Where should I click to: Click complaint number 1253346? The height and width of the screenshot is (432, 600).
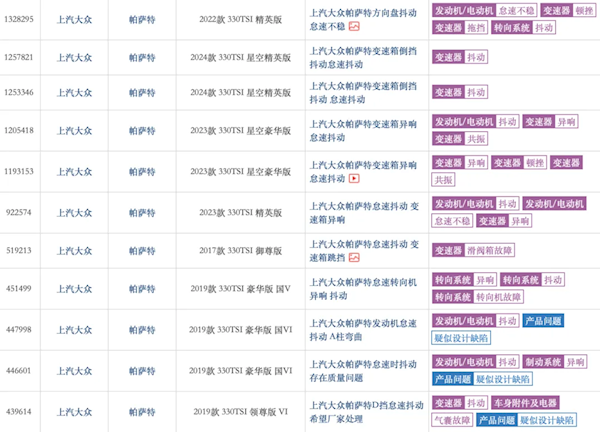point(19,92)
